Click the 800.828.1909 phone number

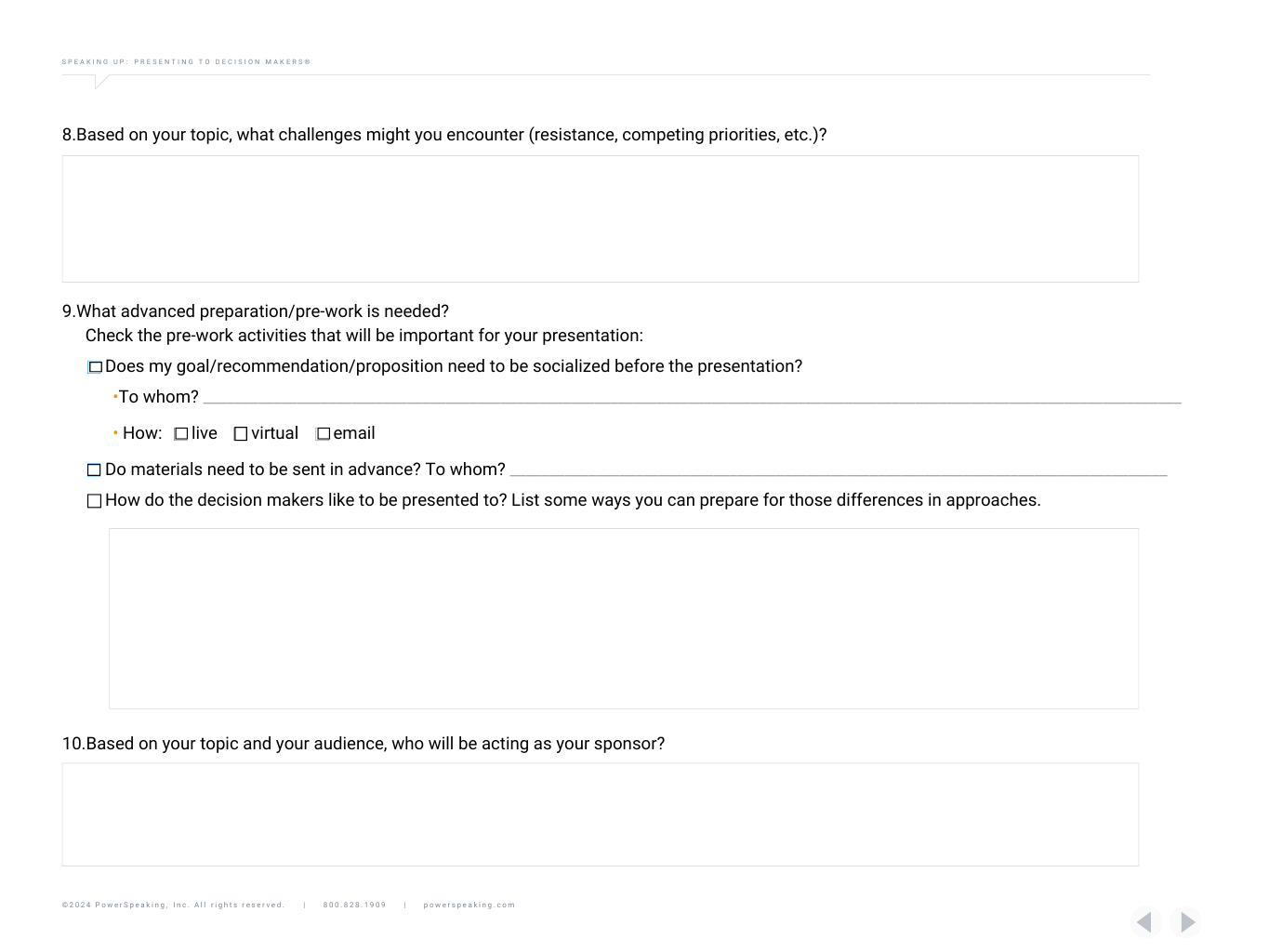[x=354, y=905]
